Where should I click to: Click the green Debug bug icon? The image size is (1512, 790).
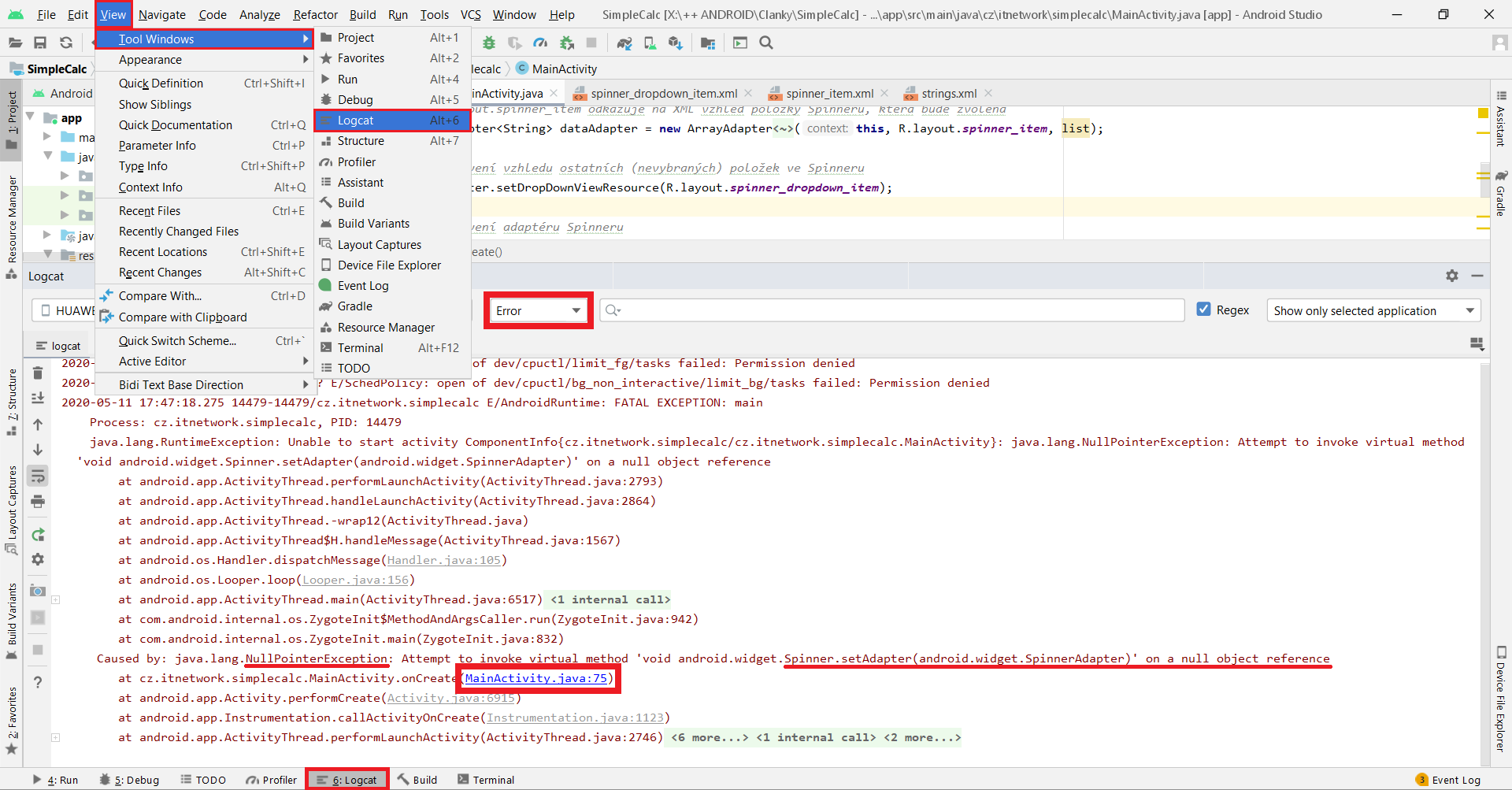(x=489, y=43)
